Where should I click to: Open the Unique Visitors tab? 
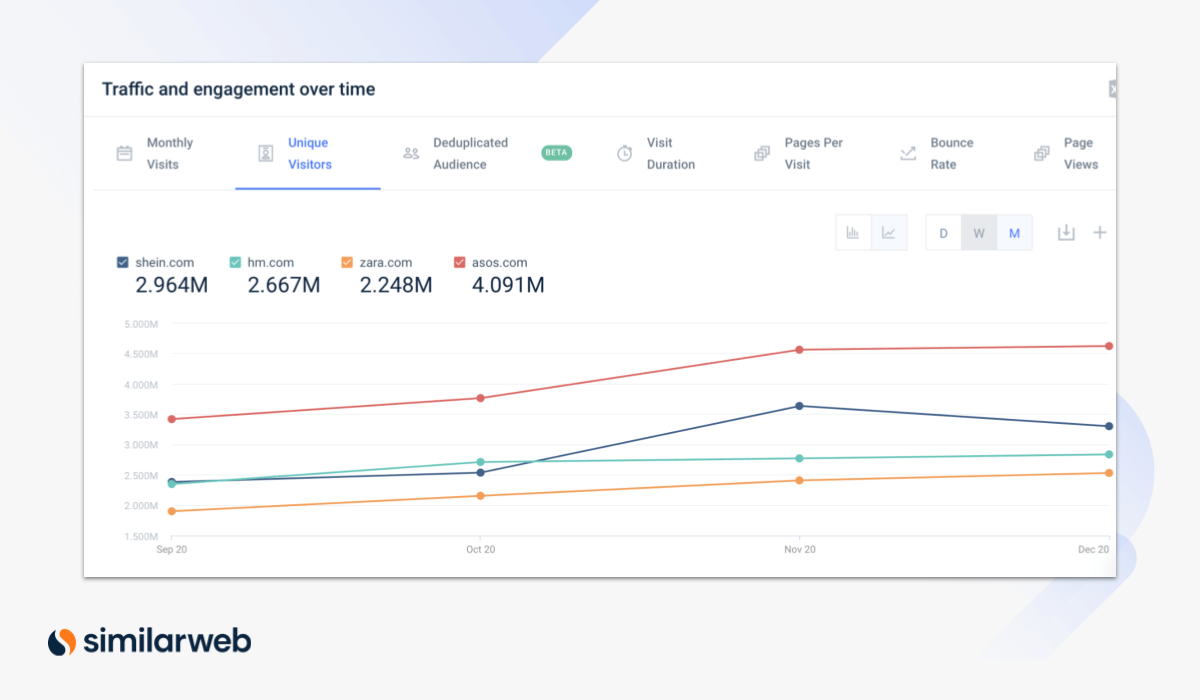pos(308,154)
